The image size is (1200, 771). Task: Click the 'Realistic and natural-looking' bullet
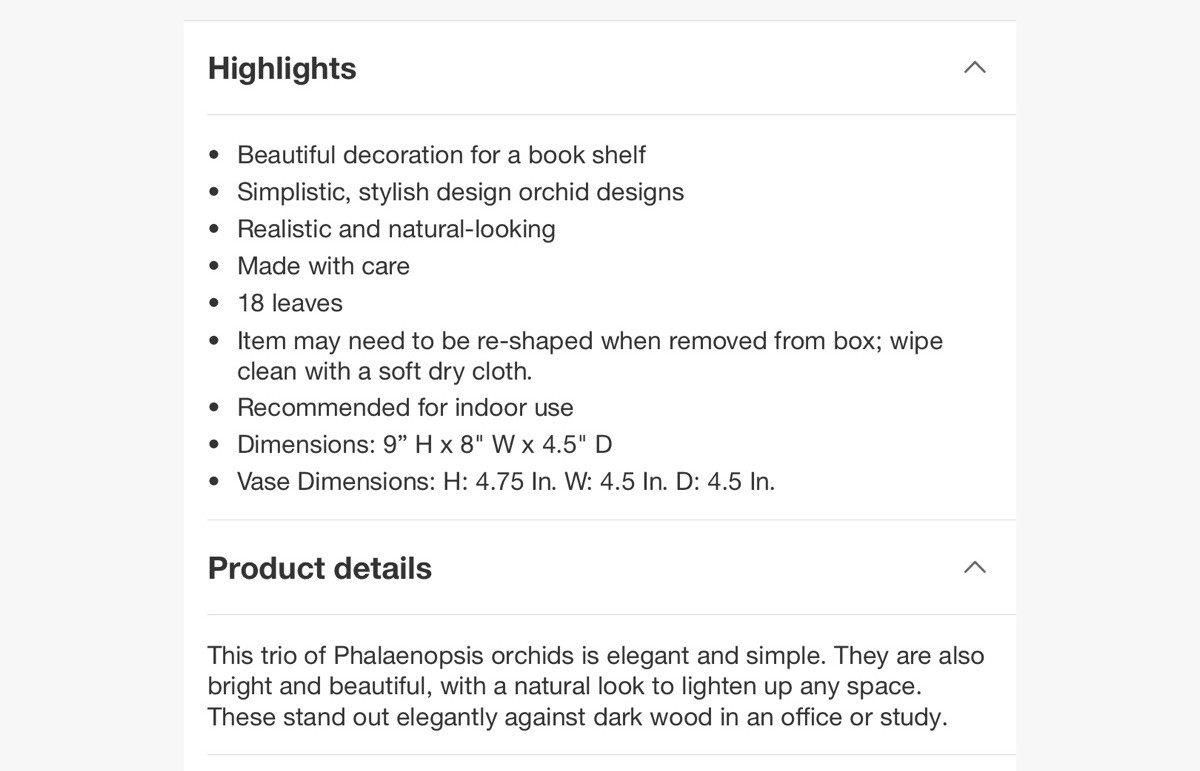click(396, 229)
